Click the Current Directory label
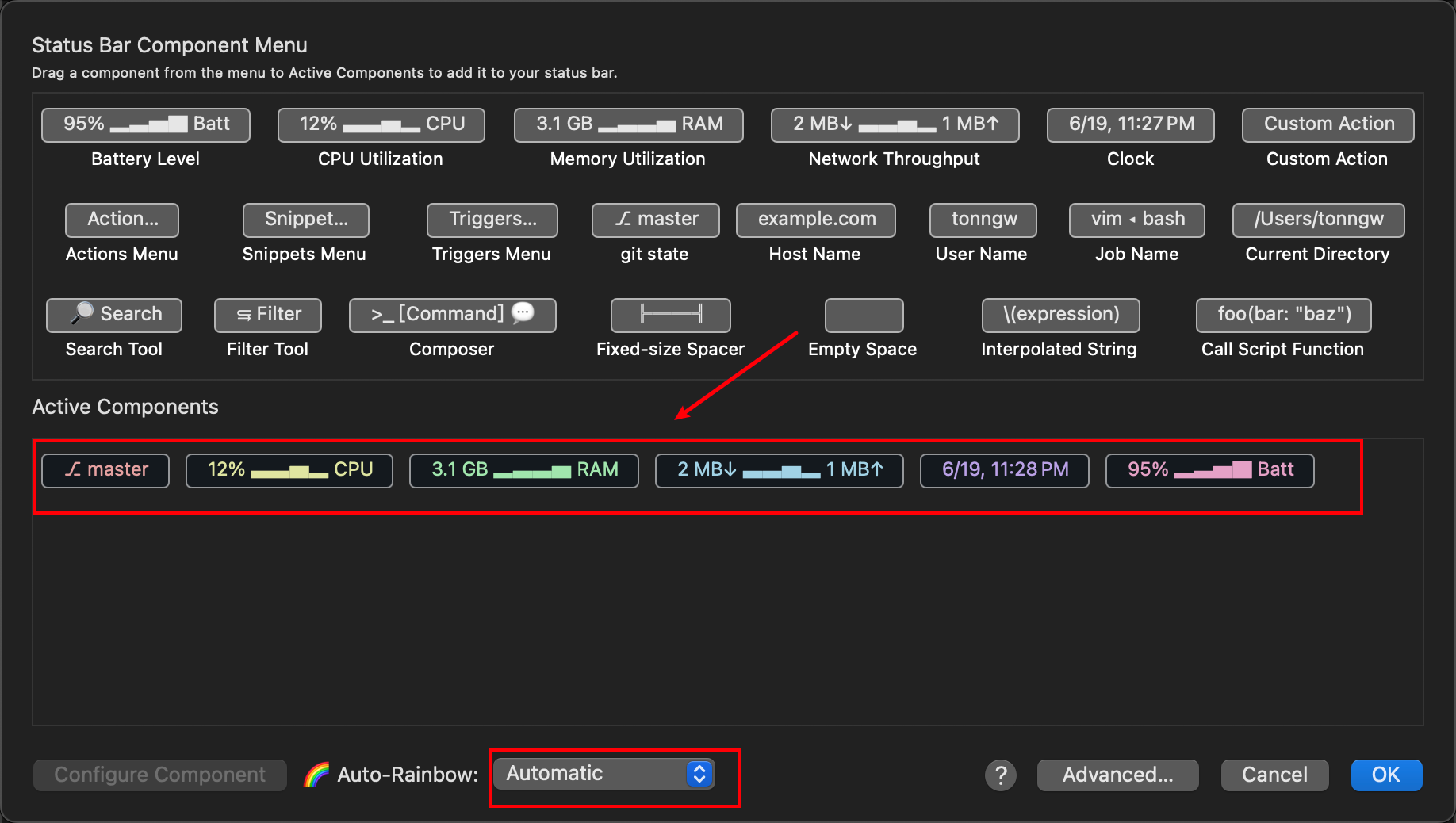The image size is (1456, 823). point(1318,255)
